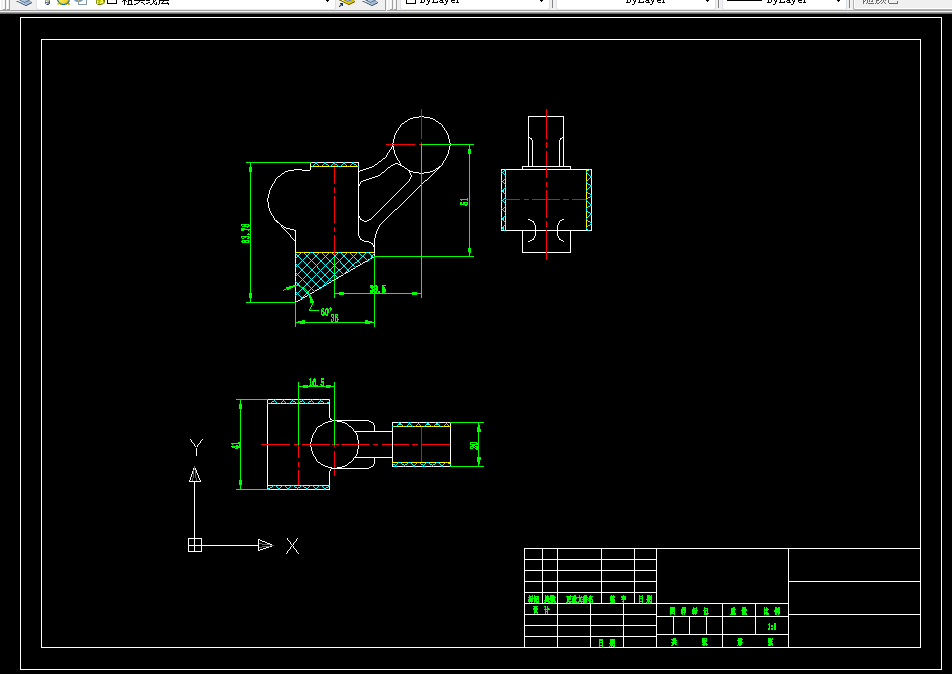The height and width of the screenshot is (674, 952).
Task: Select the 39.5 horizontal dimension text
Action: [378, 289]
